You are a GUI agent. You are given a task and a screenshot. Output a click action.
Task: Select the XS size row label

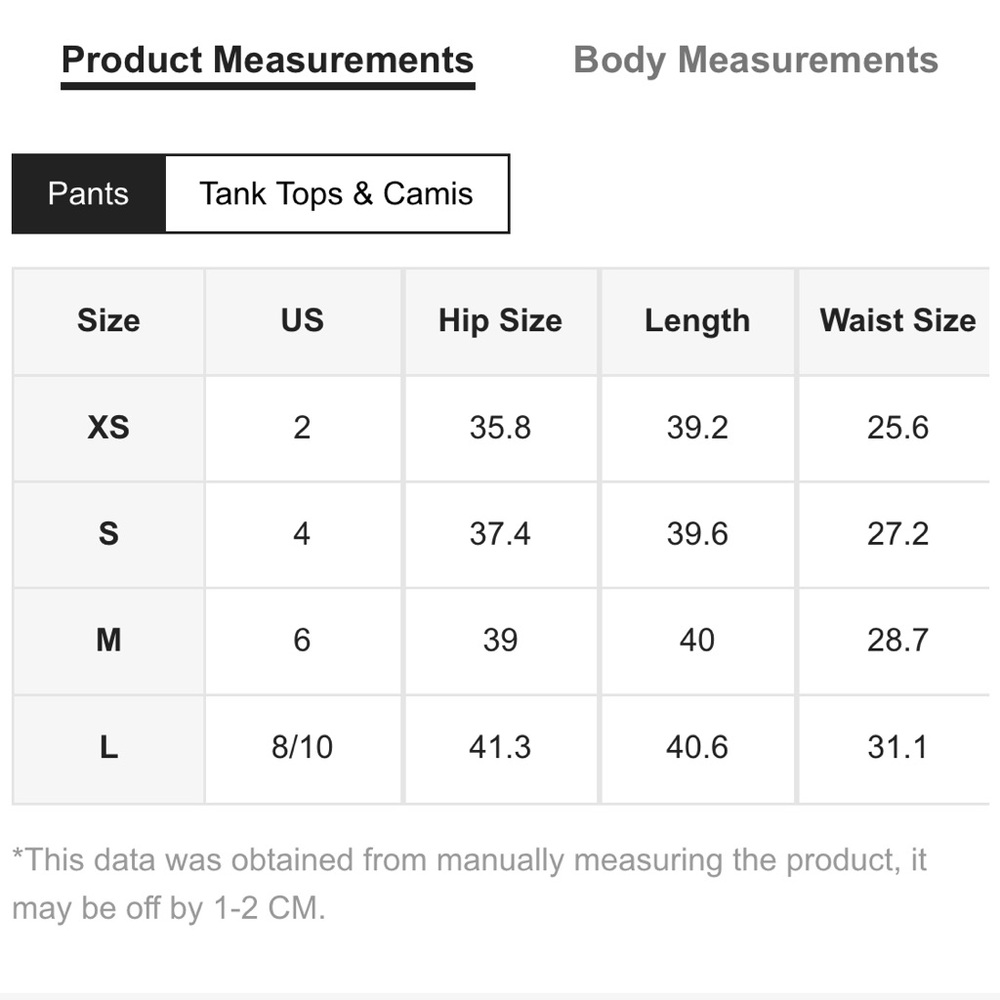point(108,428)
